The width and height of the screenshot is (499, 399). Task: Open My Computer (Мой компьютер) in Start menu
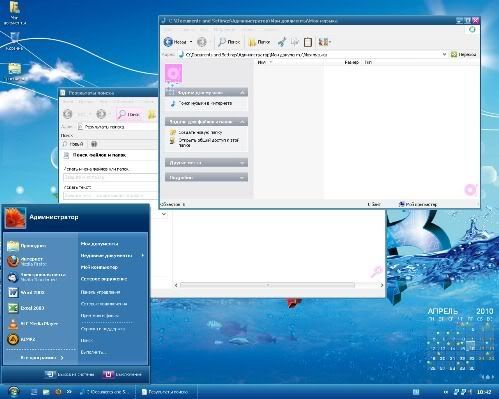tap(99, 267)
